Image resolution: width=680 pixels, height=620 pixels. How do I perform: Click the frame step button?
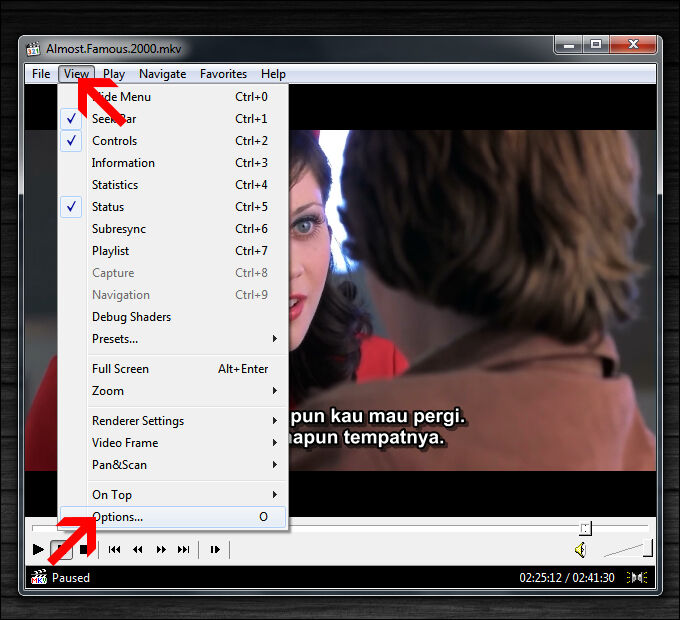(x=215, y=550)
